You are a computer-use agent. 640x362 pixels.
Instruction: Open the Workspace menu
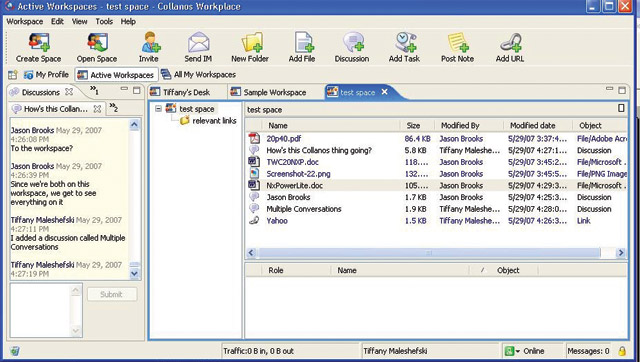click(24, 22)
